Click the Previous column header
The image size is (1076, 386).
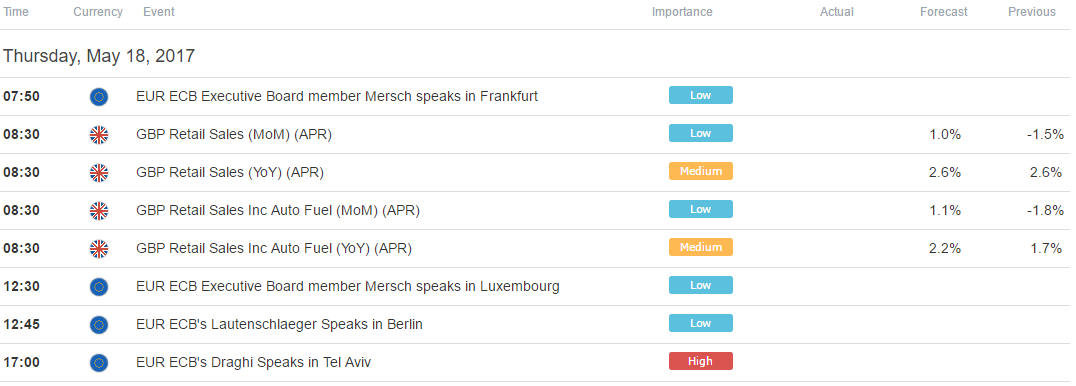(1031, 12)
